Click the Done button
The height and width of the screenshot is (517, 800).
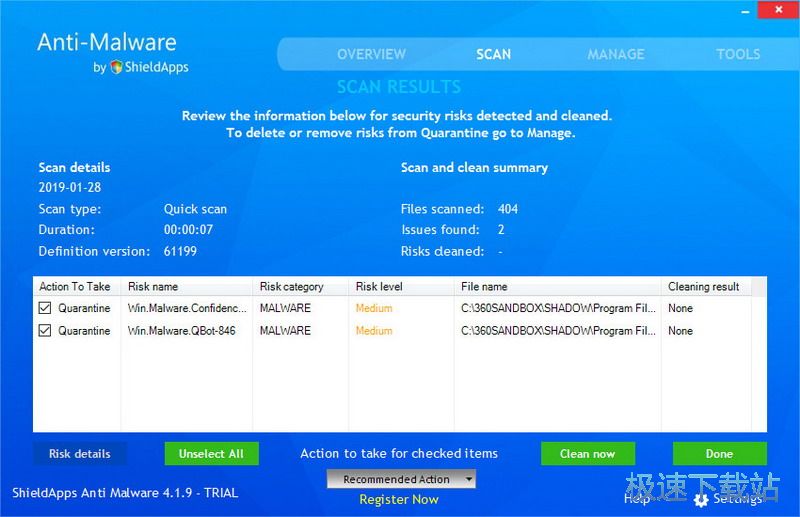point(719,454)
